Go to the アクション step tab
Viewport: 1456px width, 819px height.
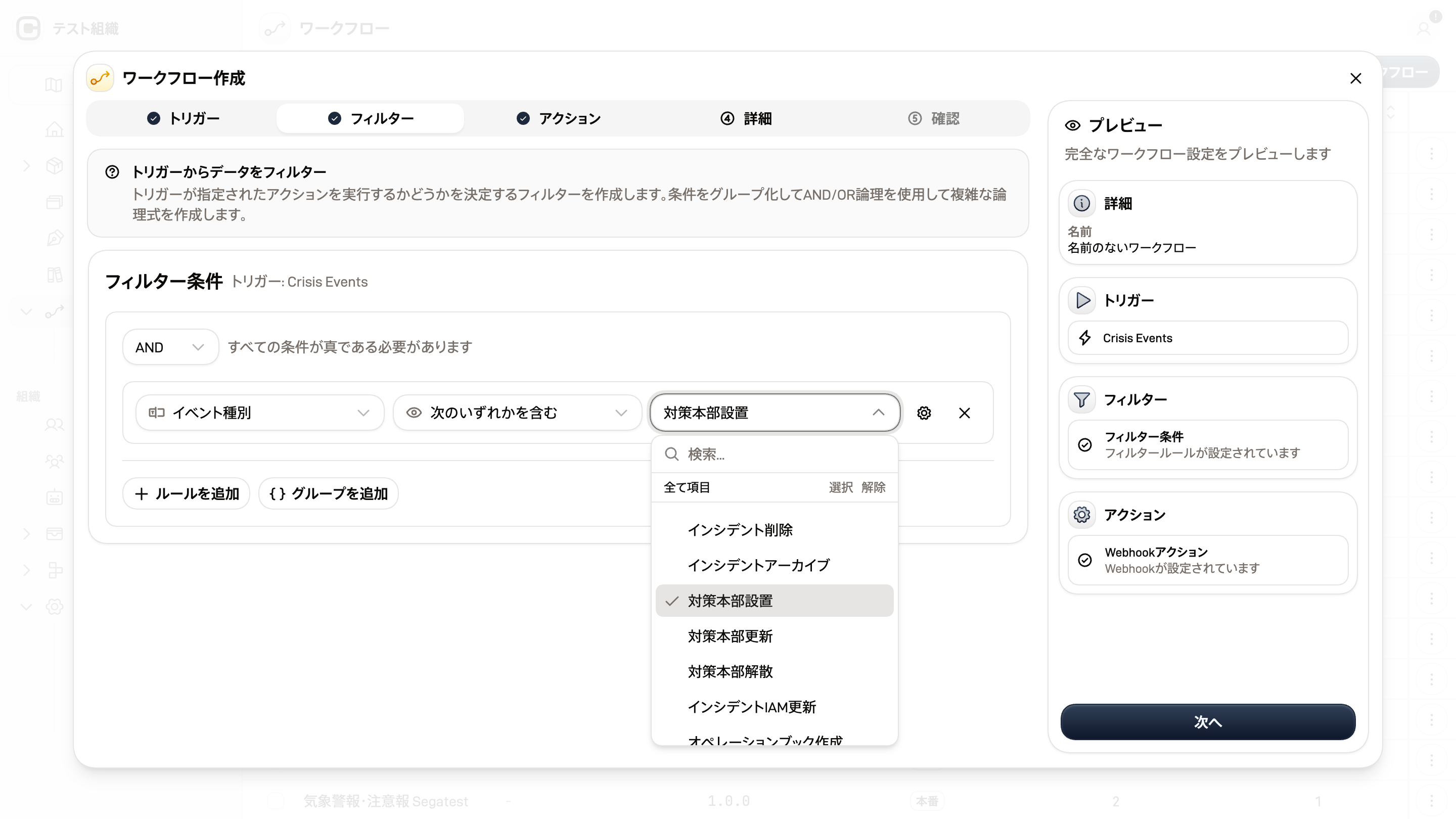click(559, 118)
